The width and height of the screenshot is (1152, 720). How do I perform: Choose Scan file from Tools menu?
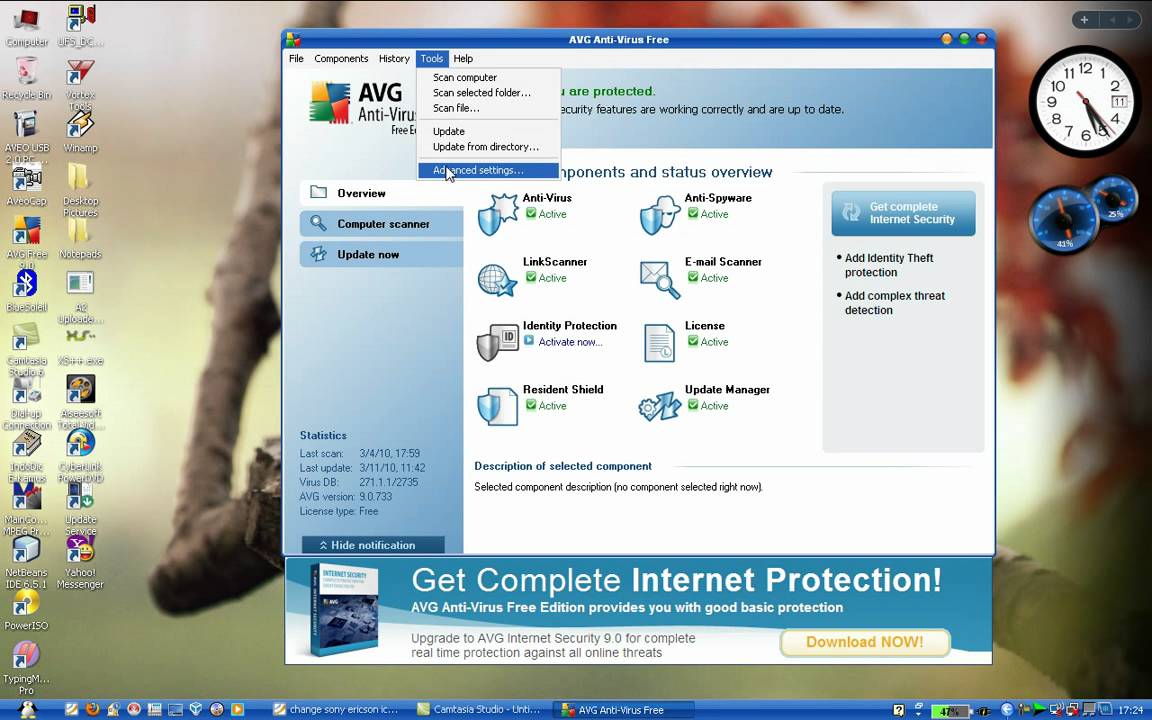coord(489,108)
